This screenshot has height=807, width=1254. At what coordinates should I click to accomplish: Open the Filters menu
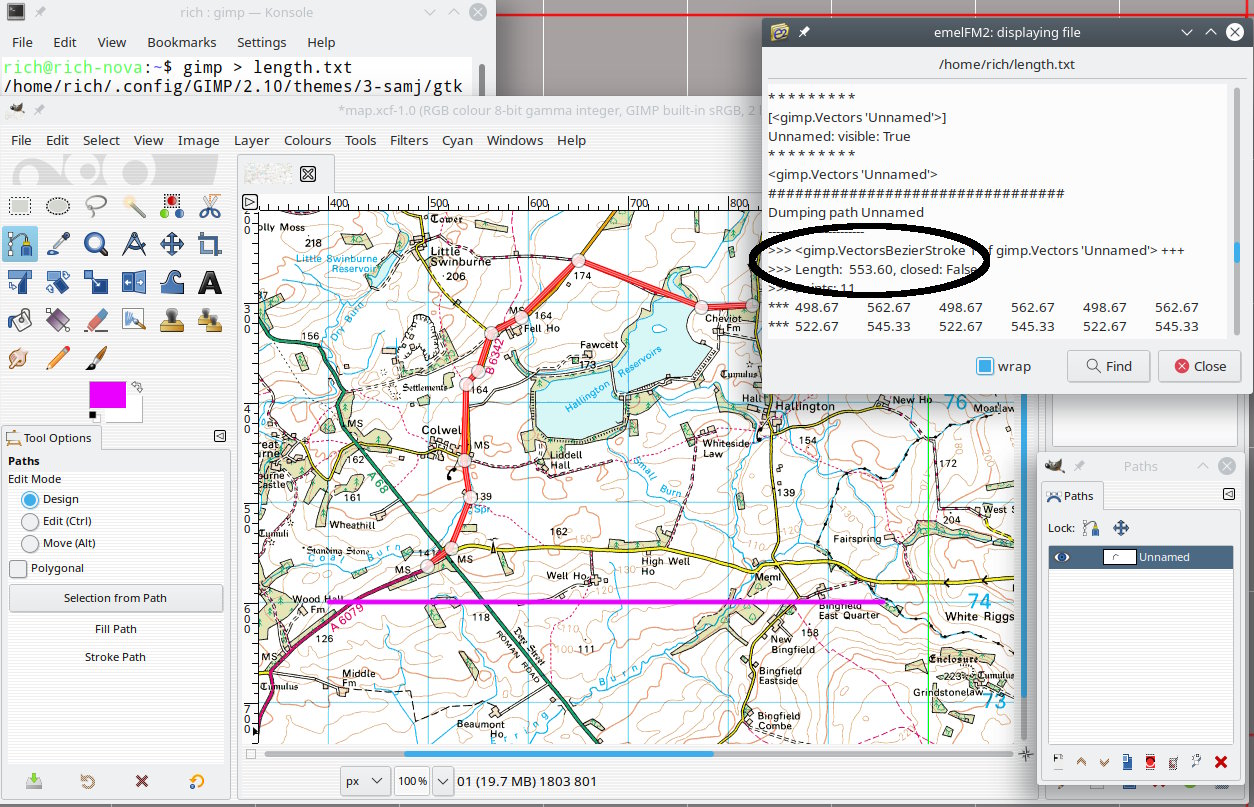(408, 141)
